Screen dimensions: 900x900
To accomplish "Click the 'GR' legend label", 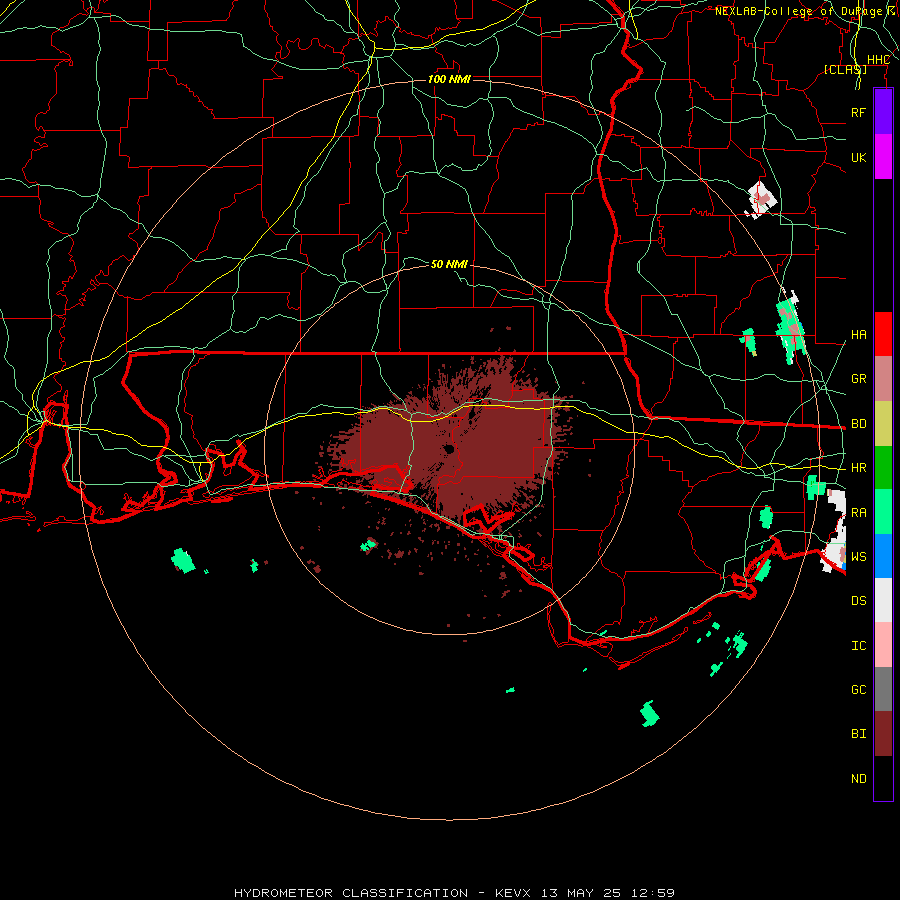I will click(858, 379).
